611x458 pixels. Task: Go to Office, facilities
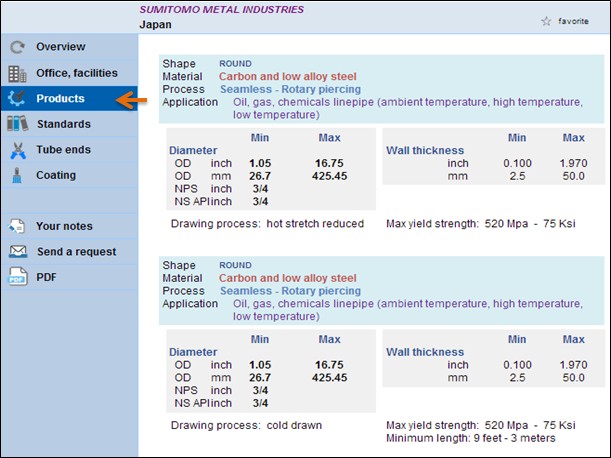point(77,73)
